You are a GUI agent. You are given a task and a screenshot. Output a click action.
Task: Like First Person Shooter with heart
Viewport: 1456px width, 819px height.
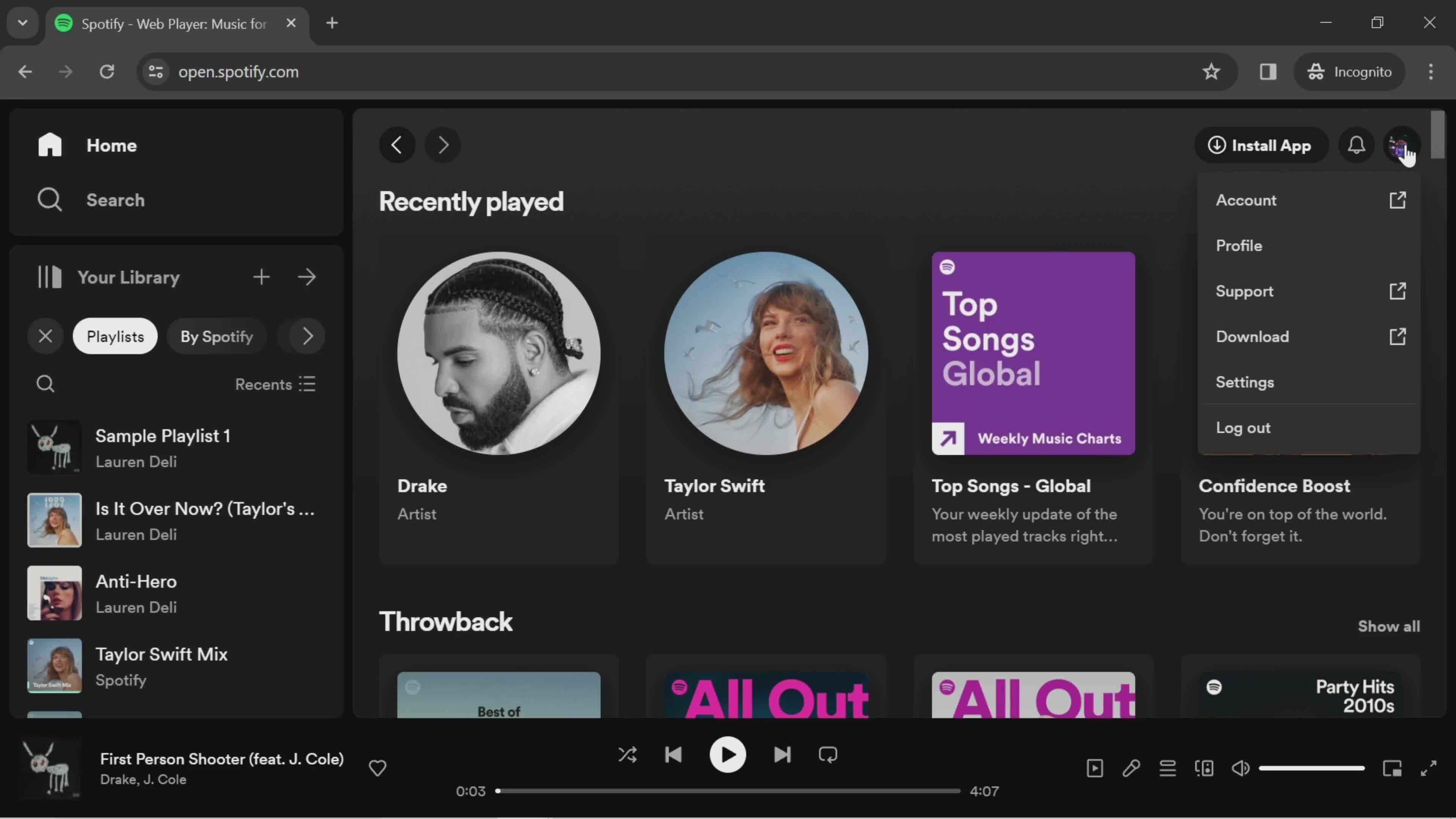pos(378,768)
